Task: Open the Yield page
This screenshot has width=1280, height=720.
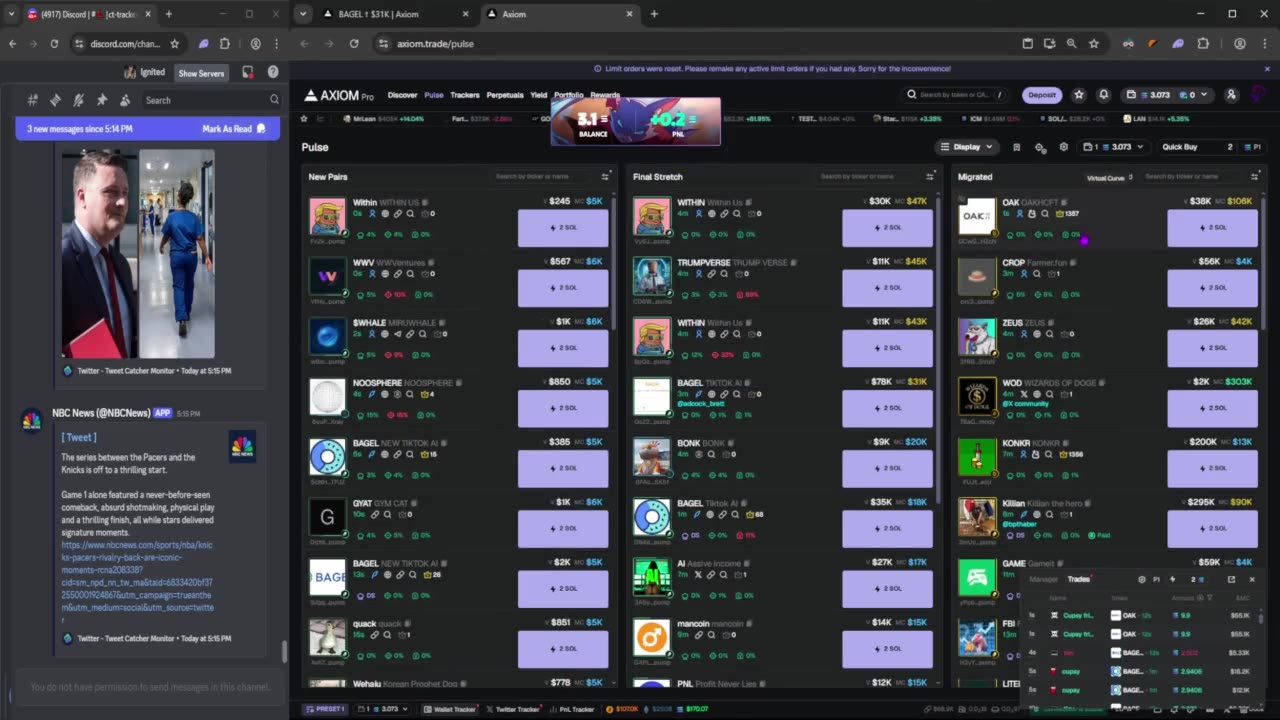Action: [x=538, y=95]
